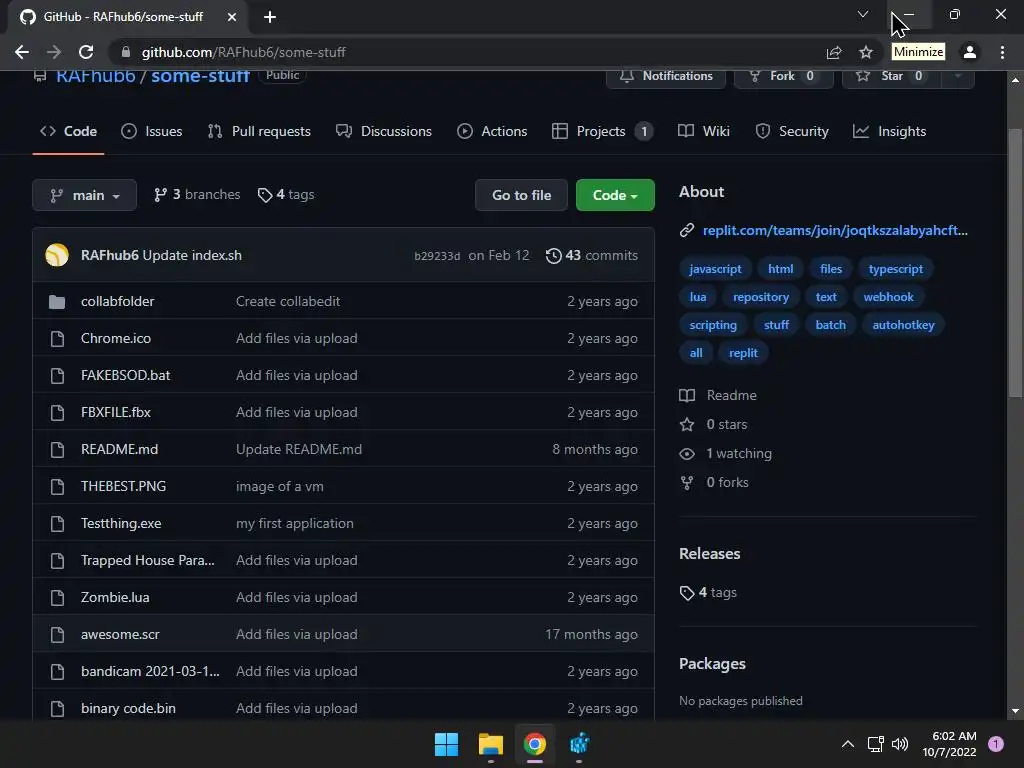
Task: Click the share page icon in address bar
Action: (x=834, y=52)
